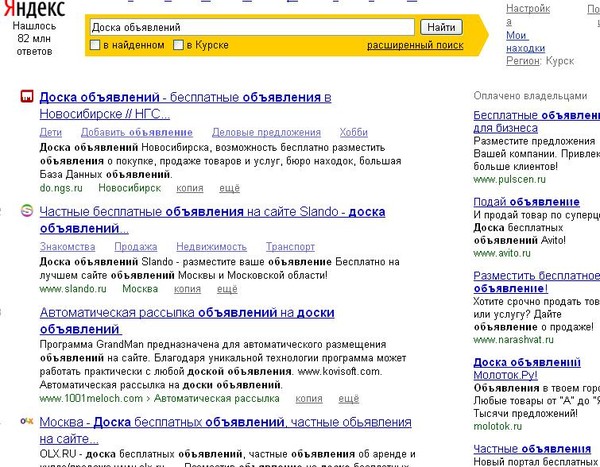
Task: Open ad 'Бесплатные объявления для бизнеса'
Action: [x=536, y=121]
